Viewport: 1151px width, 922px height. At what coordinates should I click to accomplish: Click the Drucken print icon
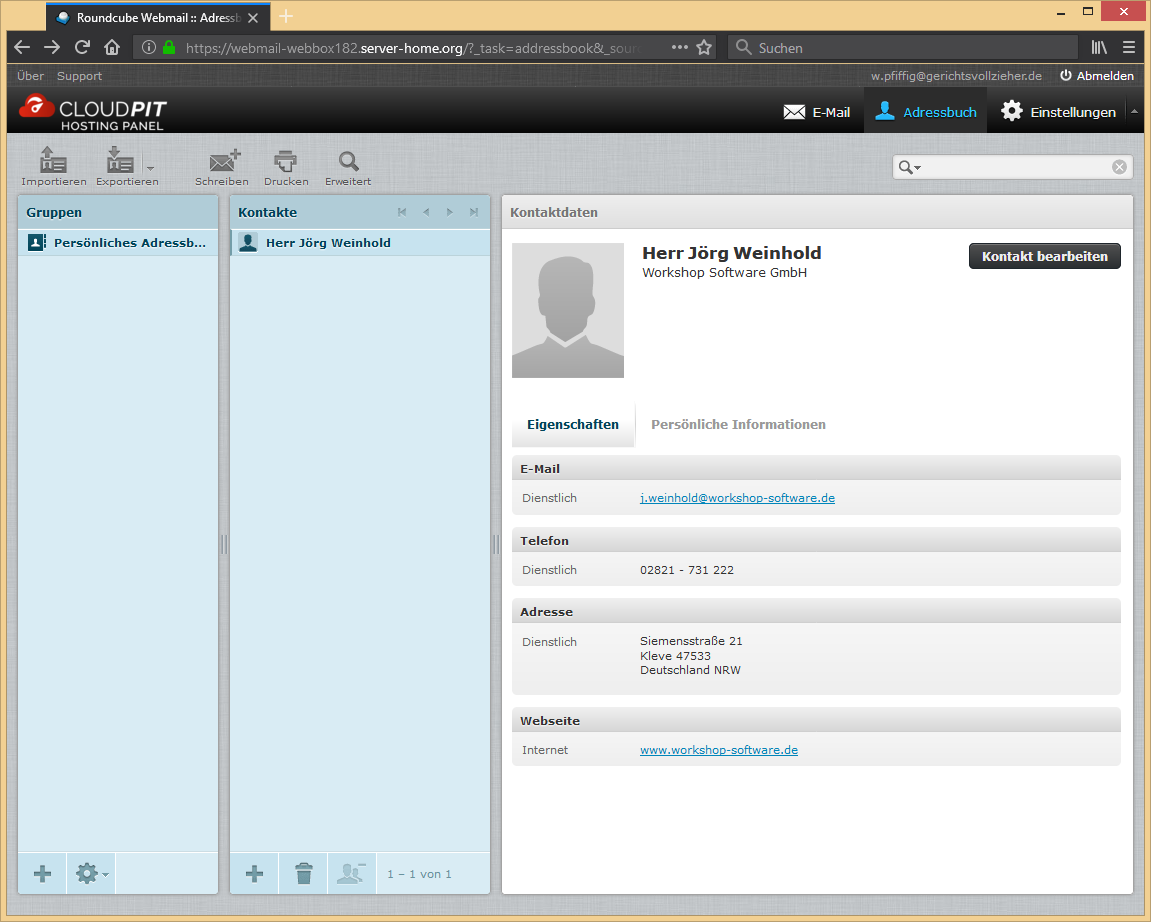click(x=286, y=165)
